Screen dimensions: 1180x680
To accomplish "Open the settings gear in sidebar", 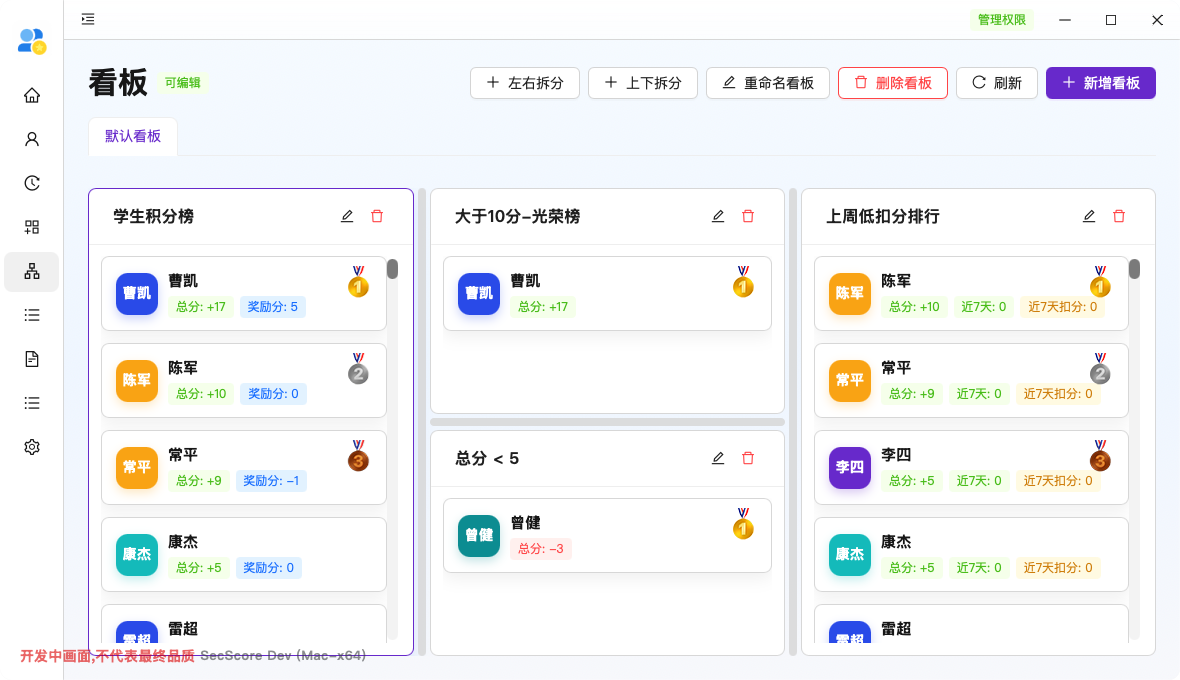I will tap(32, 447).
